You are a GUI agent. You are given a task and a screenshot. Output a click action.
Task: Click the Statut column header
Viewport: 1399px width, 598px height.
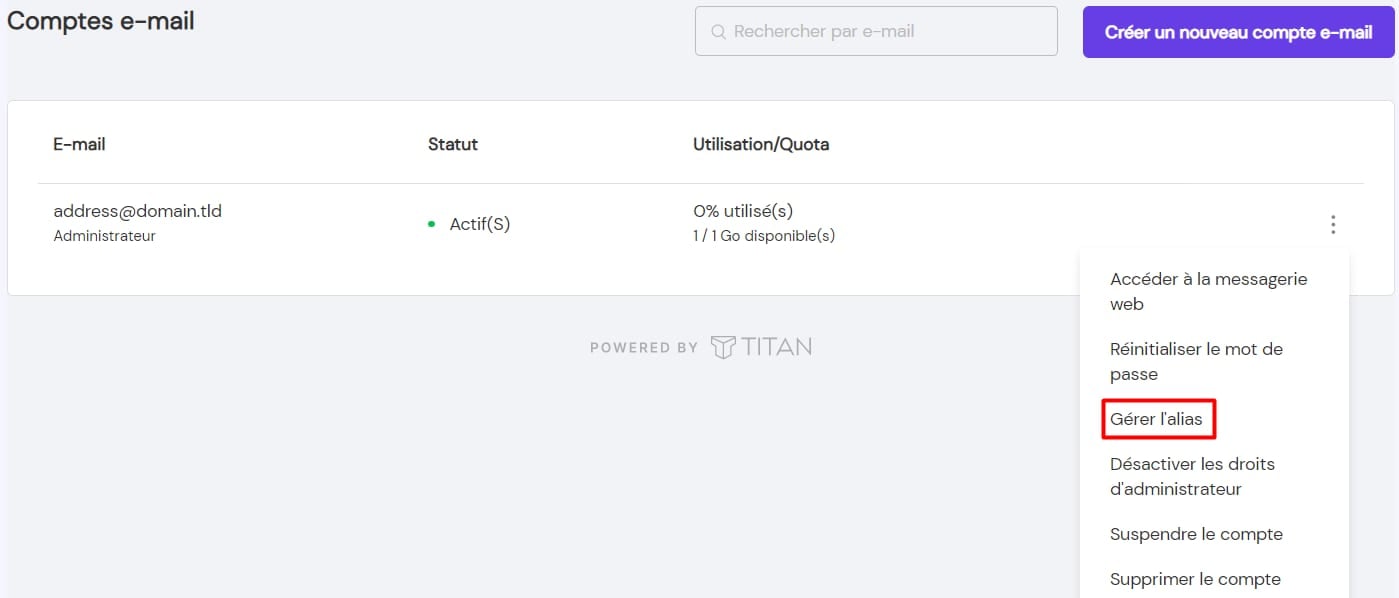pyautogui.click(x=453, y=144)
